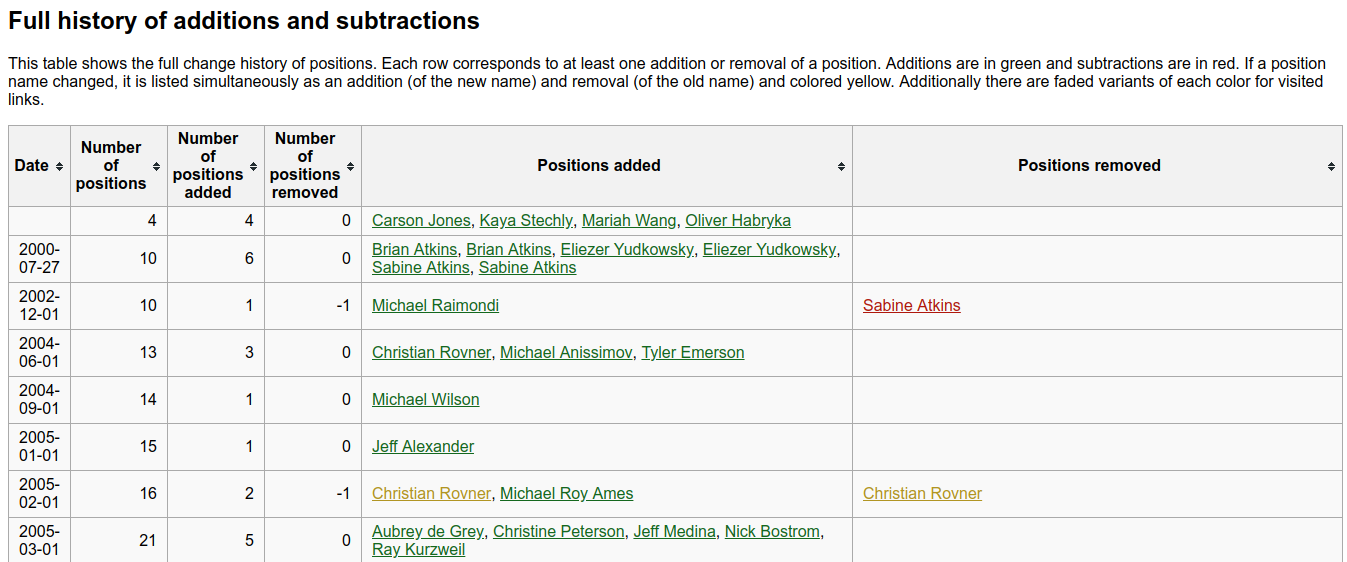Open the Oliver Habryka link
This screenshot has width=1347, height=562.
(737, 221)
